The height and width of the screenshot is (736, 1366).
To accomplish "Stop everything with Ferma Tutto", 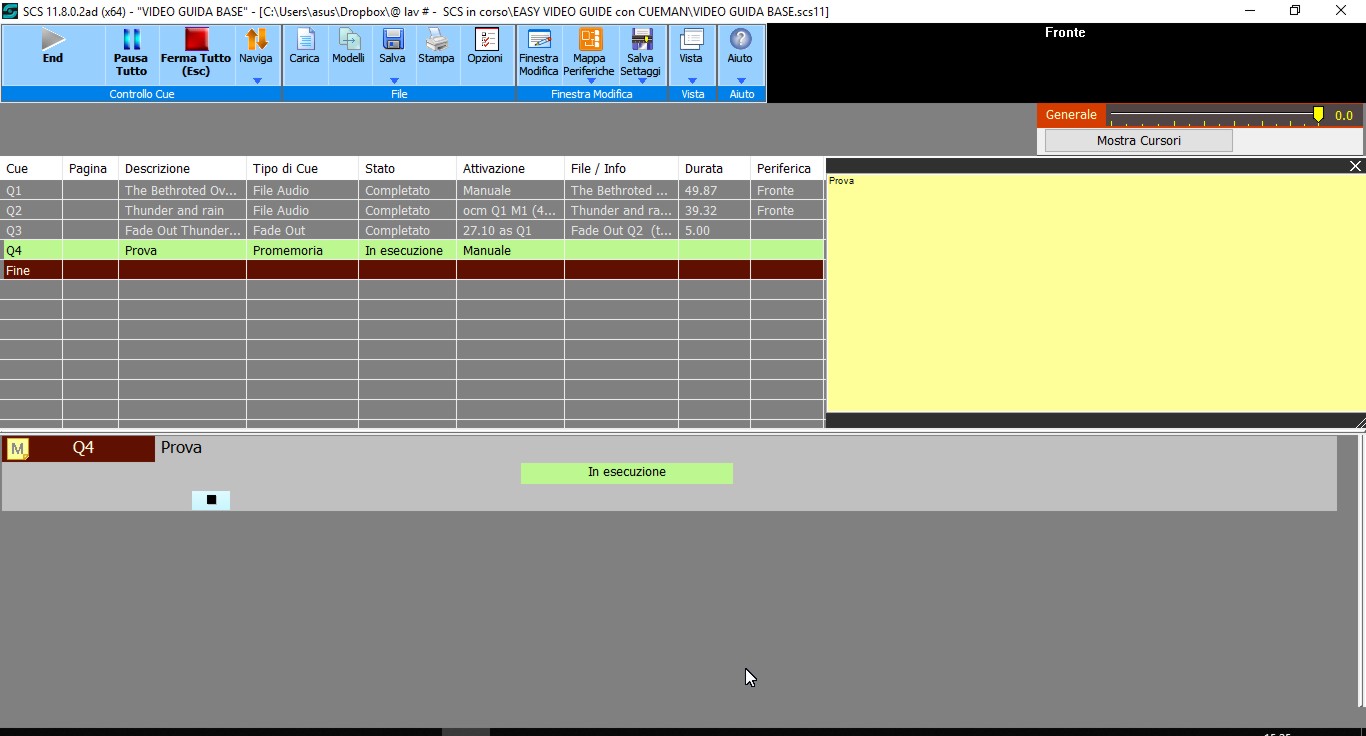I will [195, 52].
